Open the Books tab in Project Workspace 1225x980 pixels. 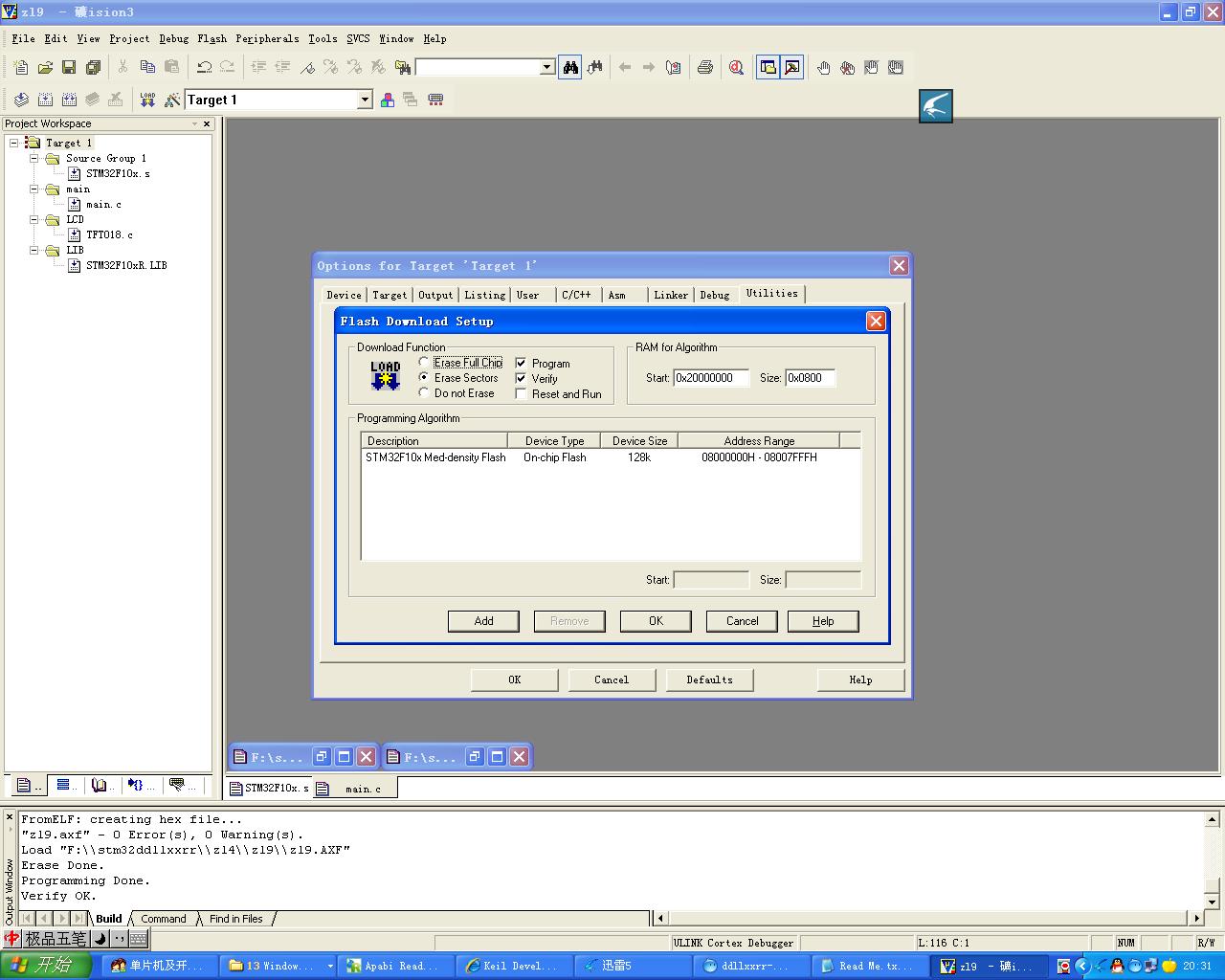(x=100, y=785)
